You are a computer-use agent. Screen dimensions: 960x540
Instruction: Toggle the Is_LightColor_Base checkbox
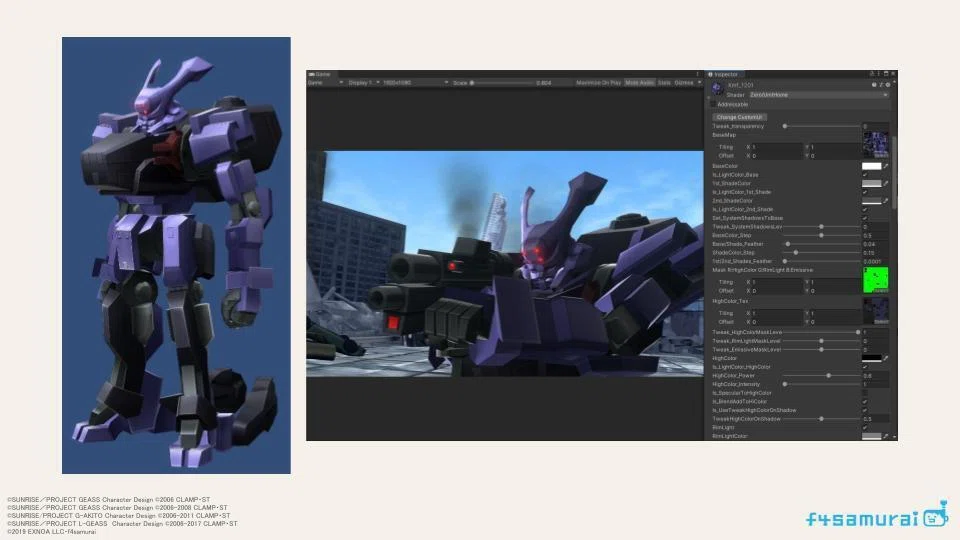point(865,174)
